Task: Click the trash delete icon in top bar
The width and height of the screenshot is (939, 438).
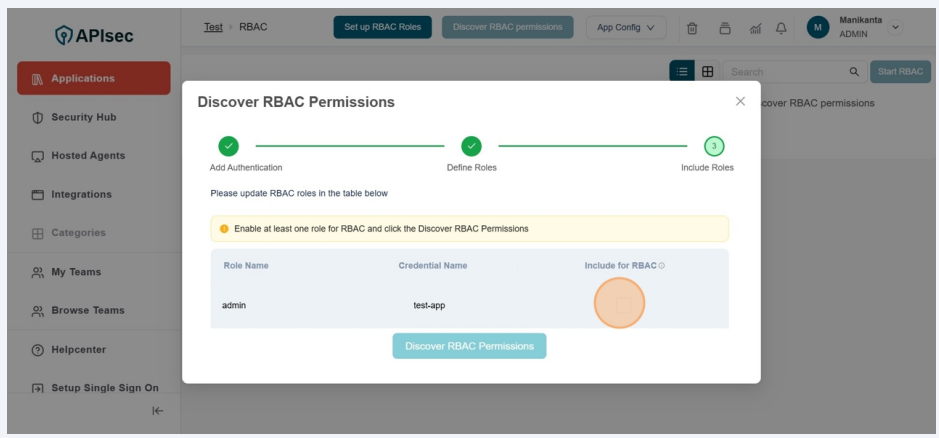Action: (x=692, y=27)
